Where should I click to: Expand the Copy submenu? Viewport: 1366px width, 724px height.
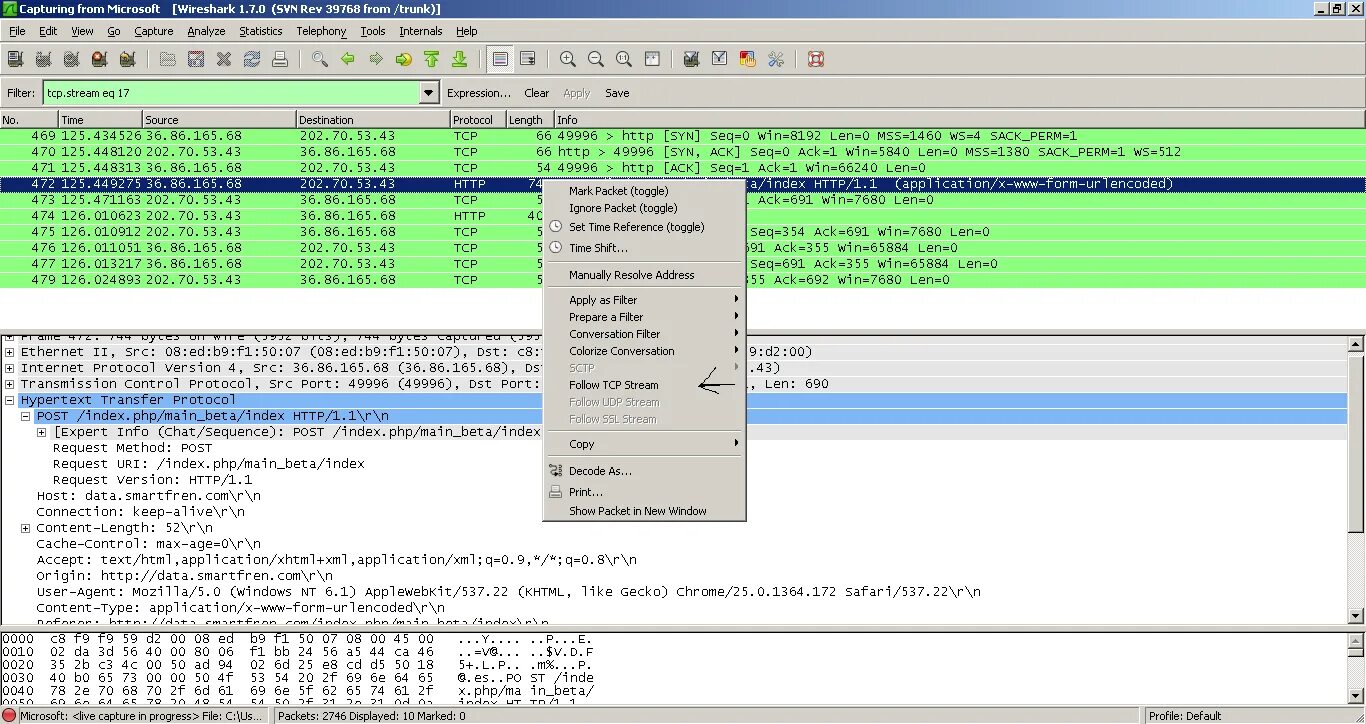(645, 444)
